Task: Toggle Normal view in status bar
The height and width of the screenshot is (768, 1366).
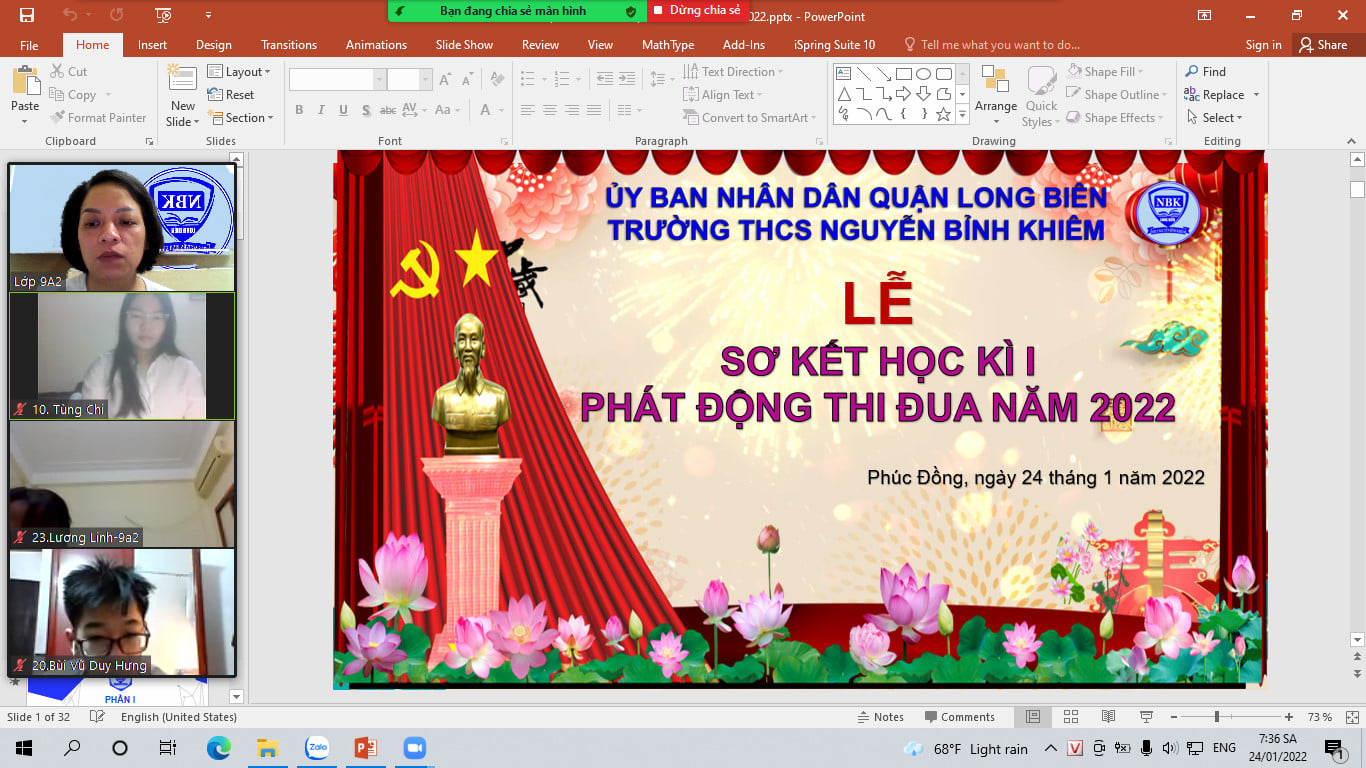Action: (x=1033, y=717)
